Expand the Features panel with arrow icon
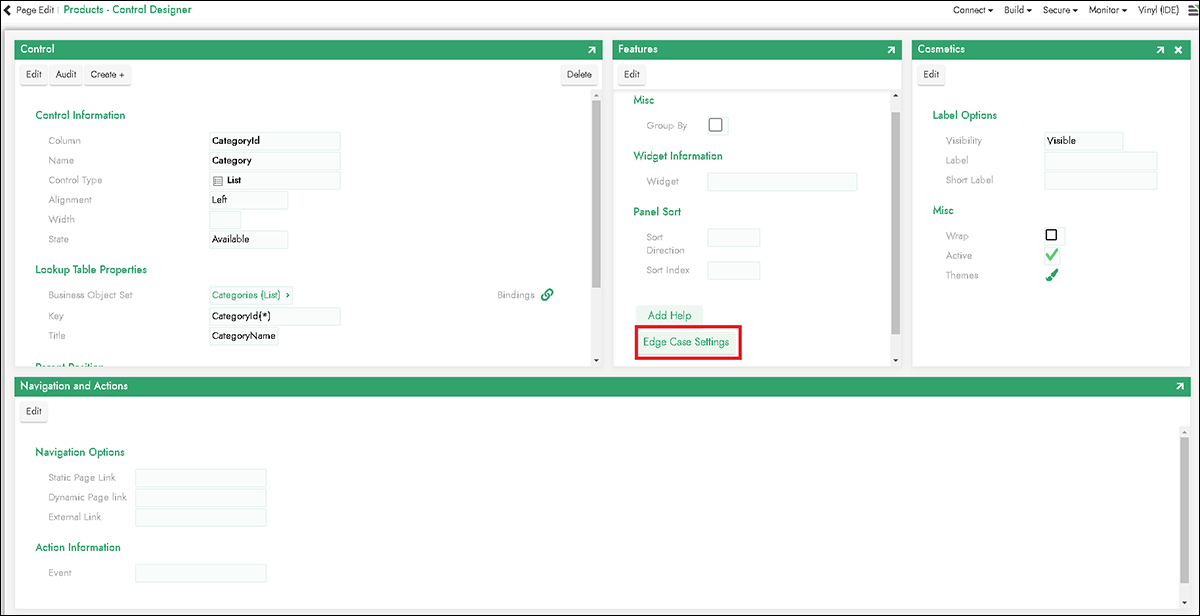The image size is (1200, 616). click(x=891, y=49)
